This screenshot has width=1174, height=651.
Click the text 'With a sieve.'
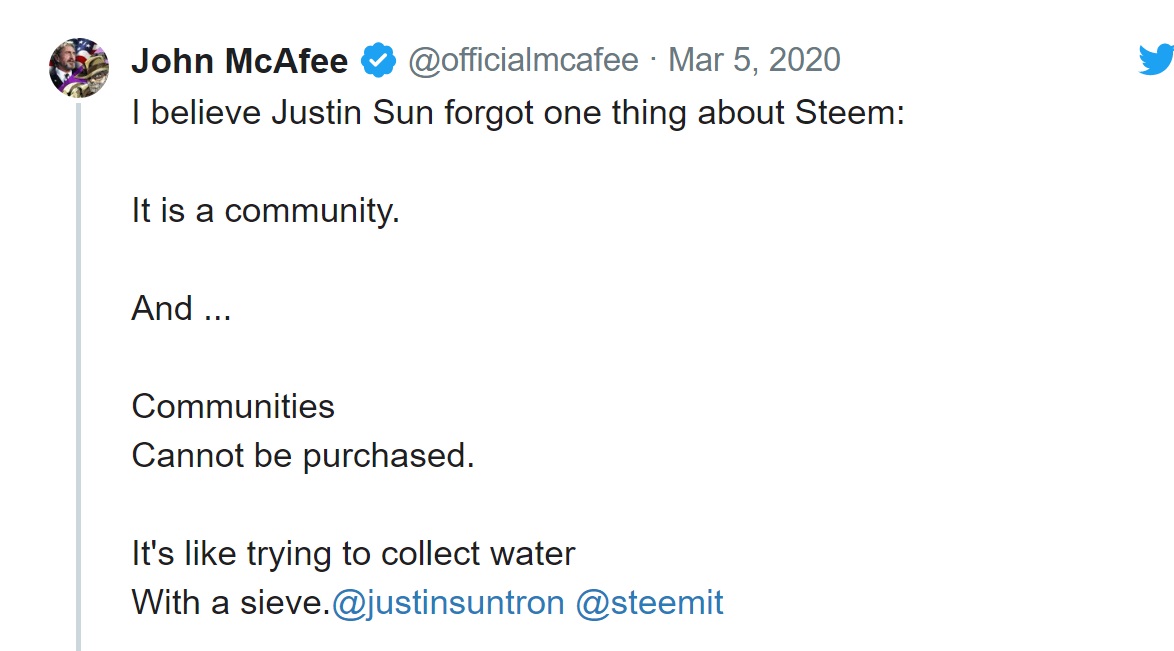coord(230,603)
